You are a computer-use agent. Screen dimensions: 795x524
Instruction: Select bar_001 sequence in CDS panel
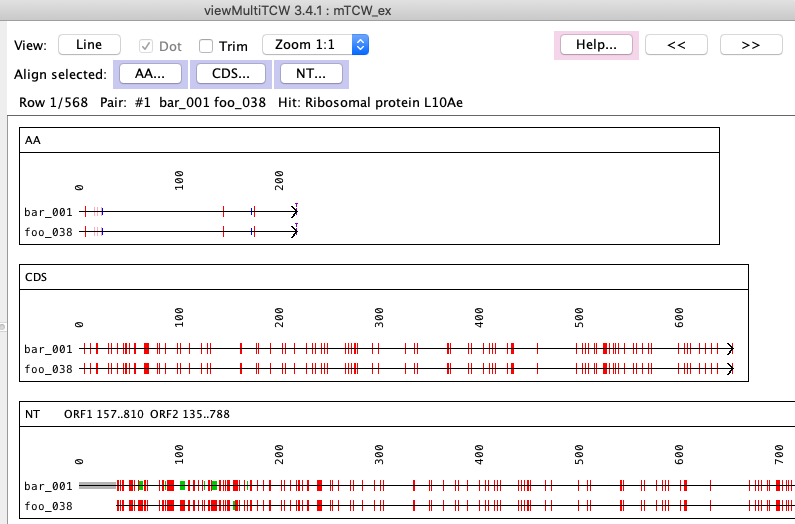pos(48,349)
